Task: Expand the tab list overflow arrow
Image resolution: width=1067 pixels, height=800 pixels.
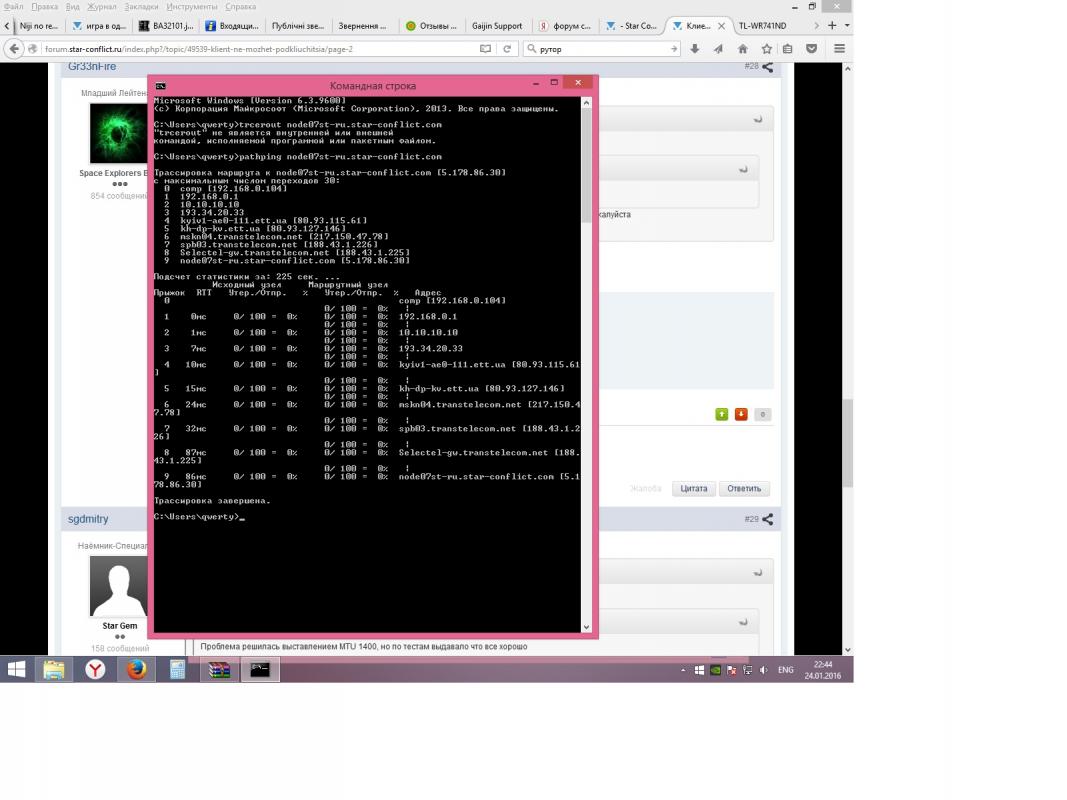Action: [816, 25]
